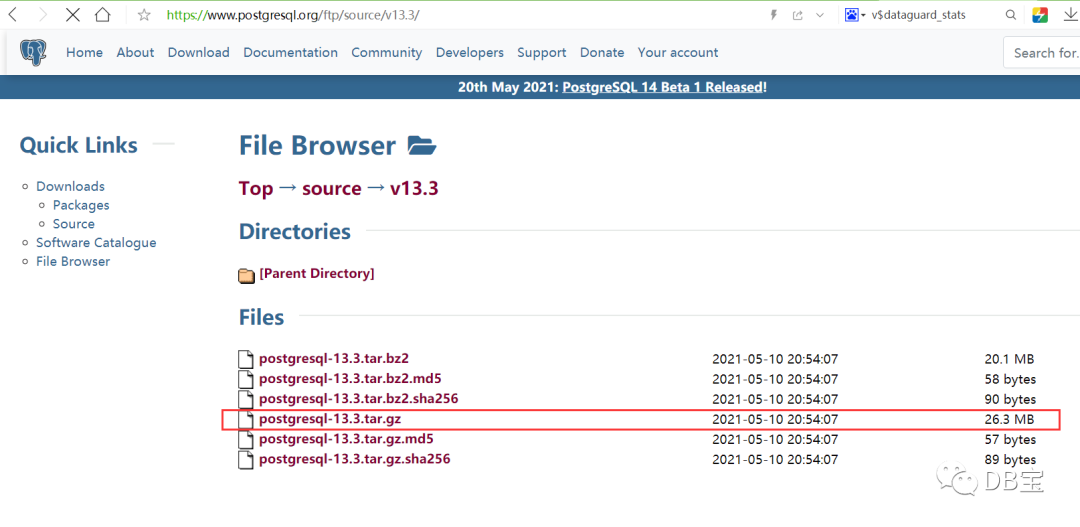The width and height of the screenshot is (1080, 527).
Task: Click the 20.1 MB size value
Action: 1010,359
